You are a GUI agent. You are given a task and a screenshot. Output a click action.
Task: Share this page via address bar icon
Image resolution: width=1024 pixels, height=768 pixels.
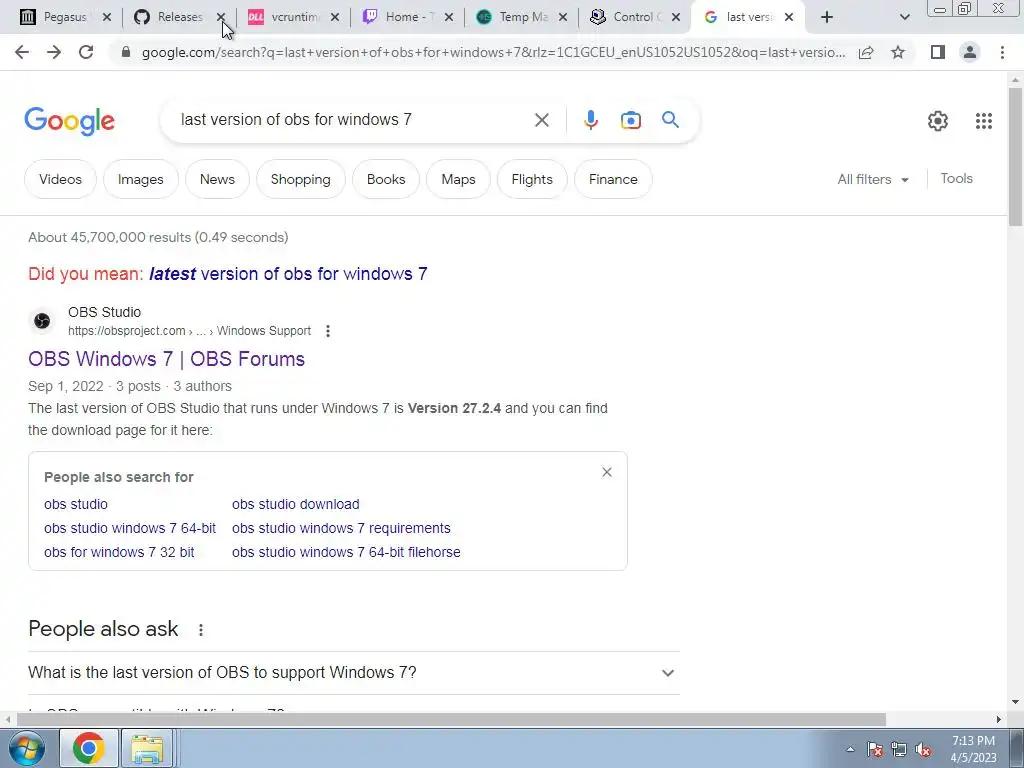[866, 52]
